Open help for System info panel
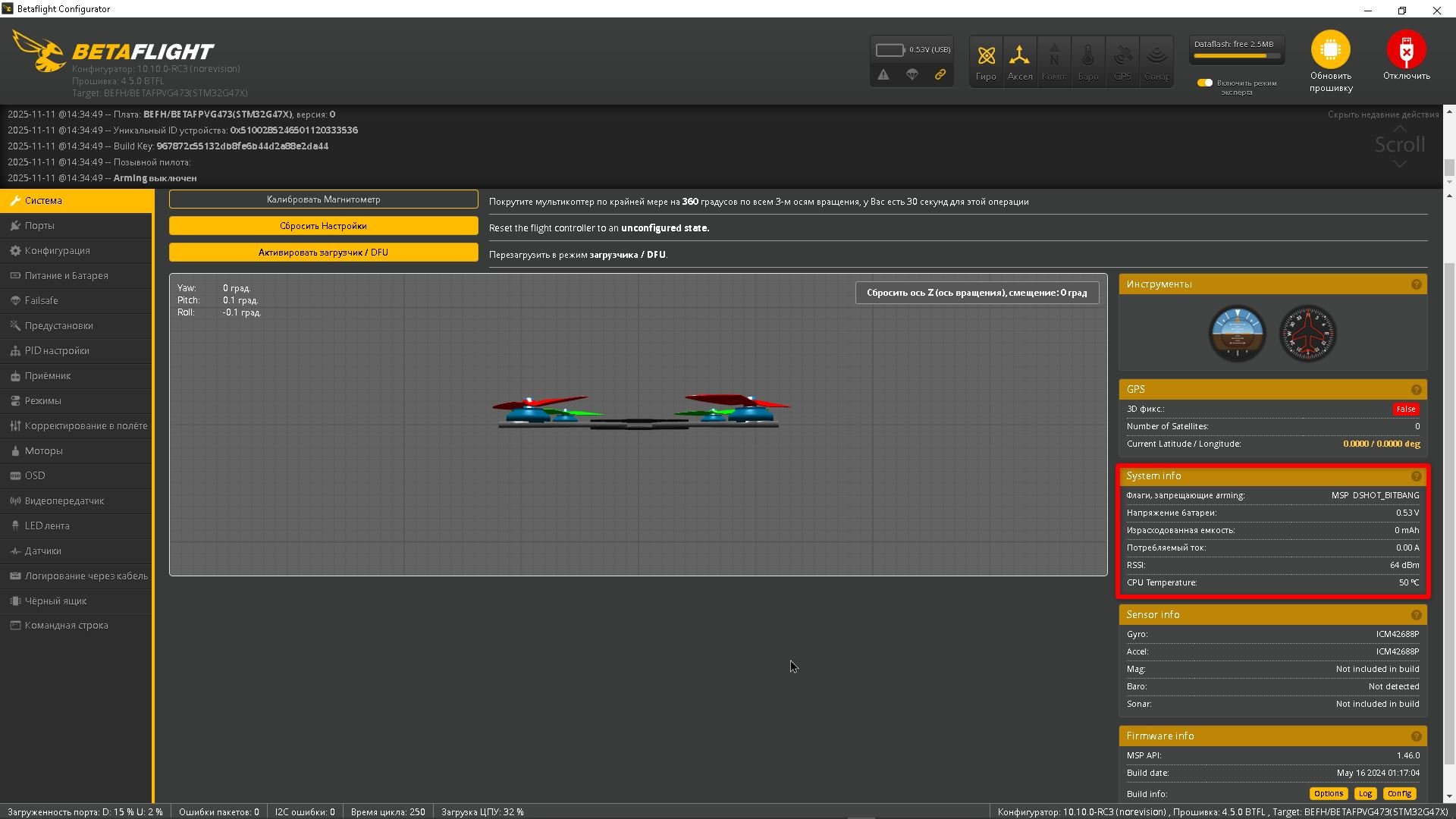This screenshot has height=819, width=1456. point(1416,476)
